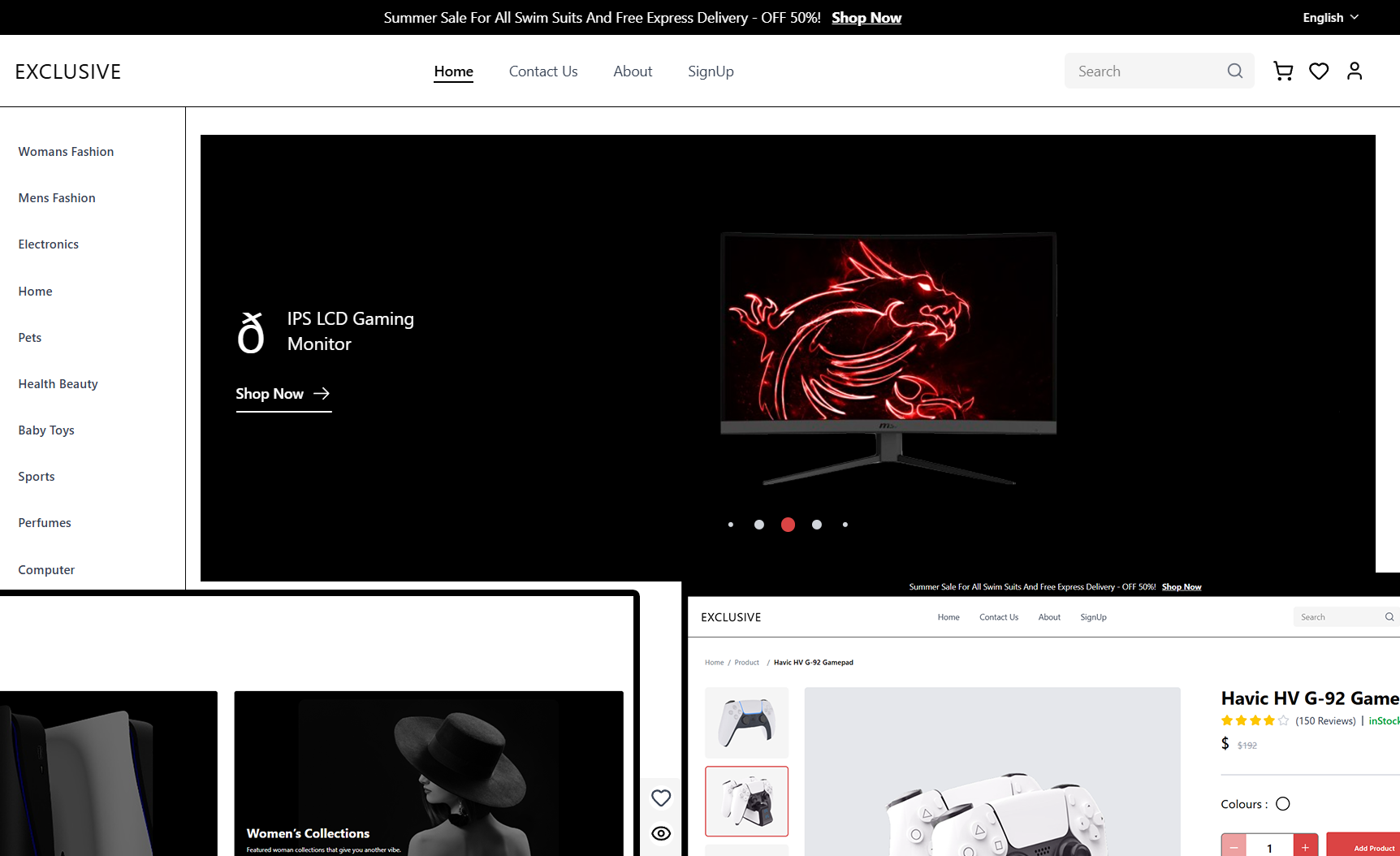Select the second hero carousel dot

pyautogui.click(x=759, y=525)
